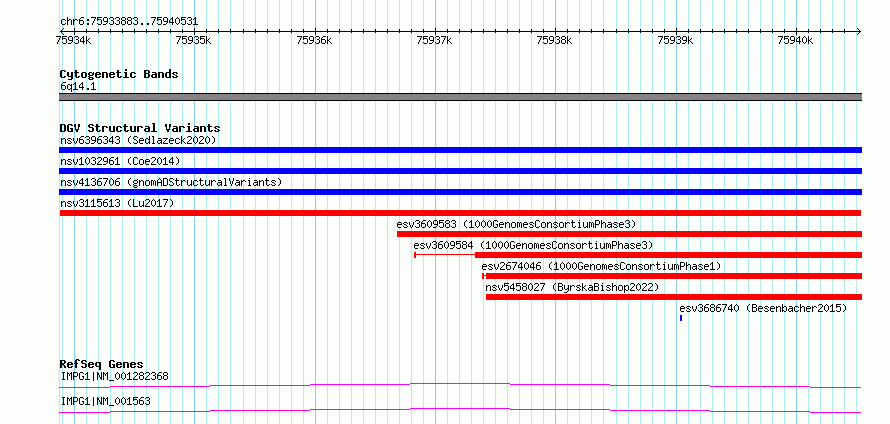Open the IMPG1|NM_001563 transcript label
Image resolution: width=890 pixels, height=424 pixels.
click(x=106, y=402)
